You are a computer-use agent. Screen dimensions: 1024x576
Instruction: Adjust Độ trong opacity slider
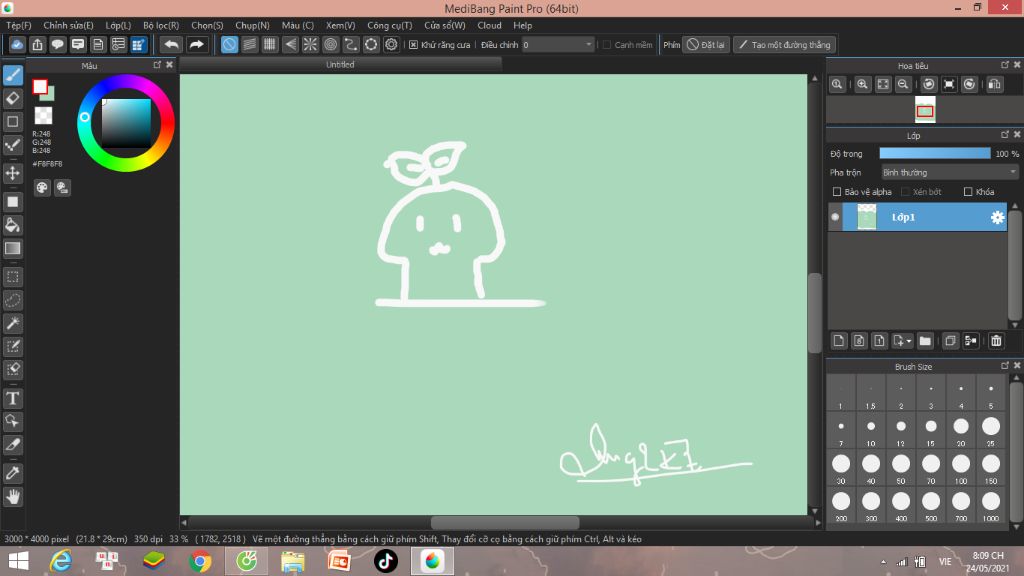coord(935,153)
